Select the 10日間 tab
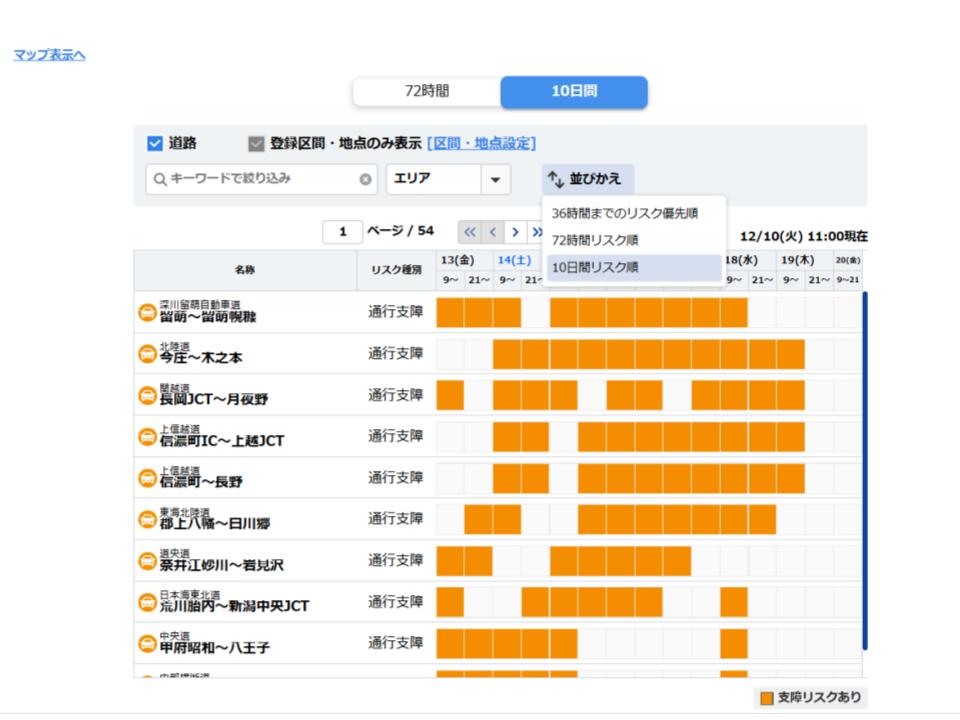The image size is (960, 720). pos(574,92)
